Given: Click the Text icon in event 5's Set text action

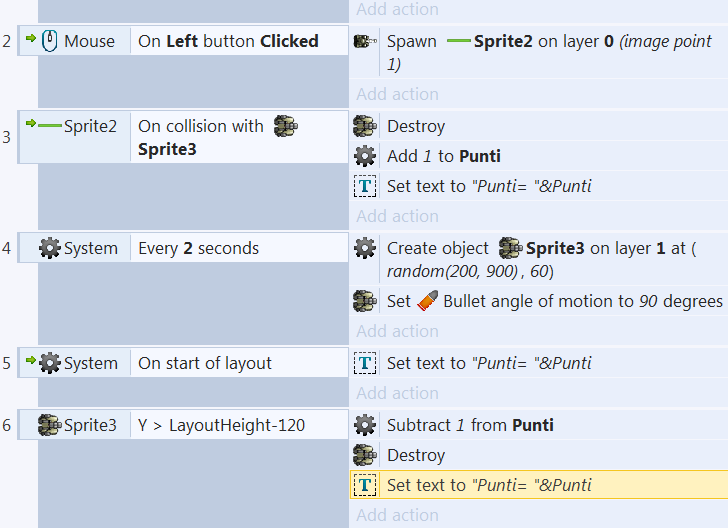Looking at the screenshot, I should (x=365, y=363).
